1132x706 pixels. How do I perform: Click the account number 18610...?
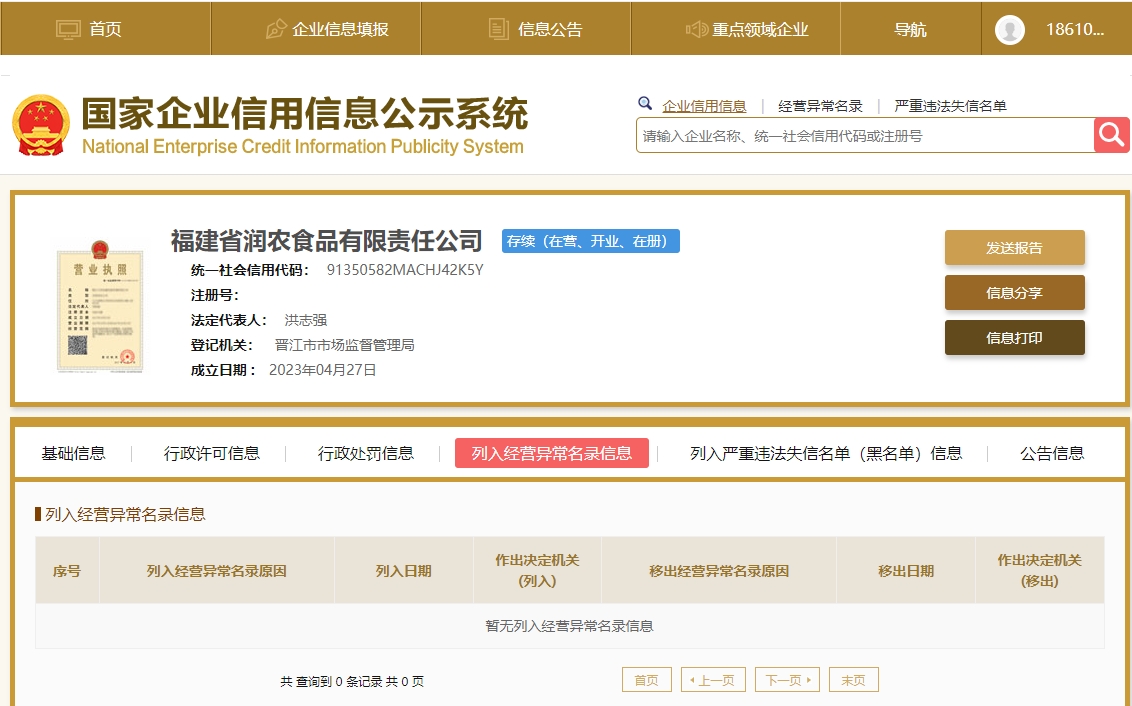[x=1075, y=30]
